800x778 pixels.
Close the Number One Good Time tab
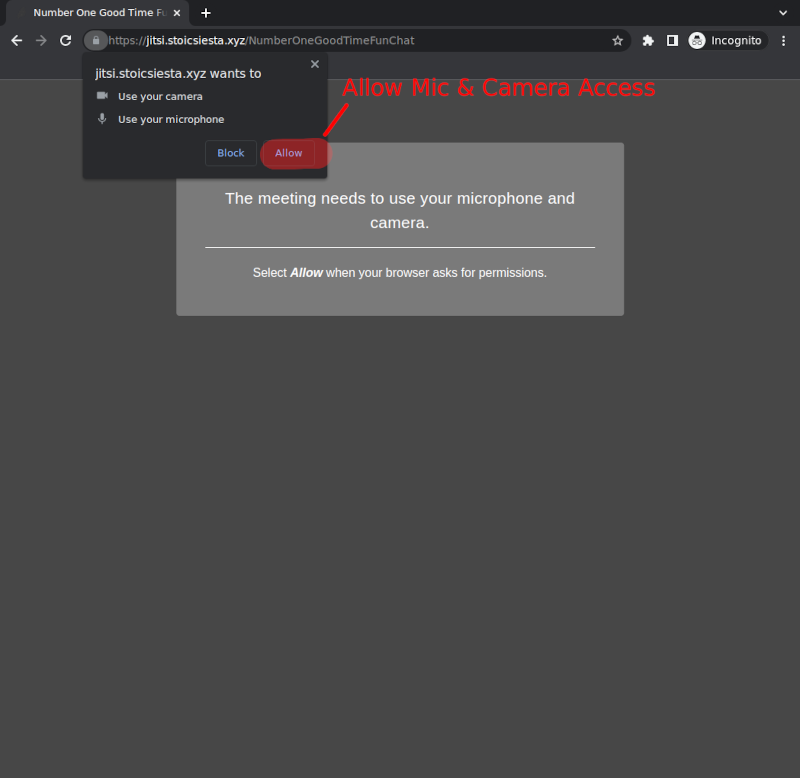tap(177, 13)
